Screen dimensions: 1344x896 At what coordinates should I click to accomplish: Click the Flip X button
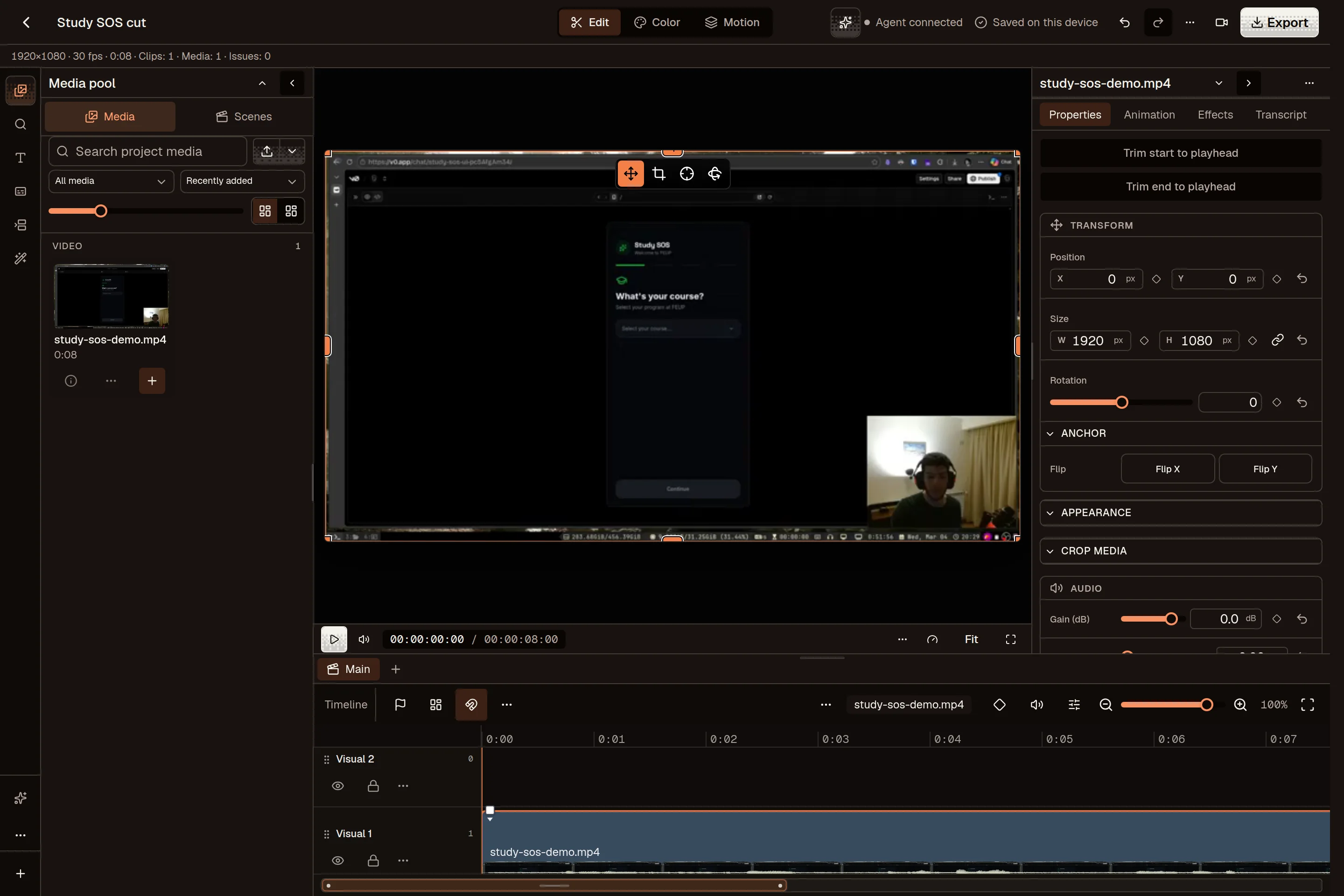tap(1168, 469)
